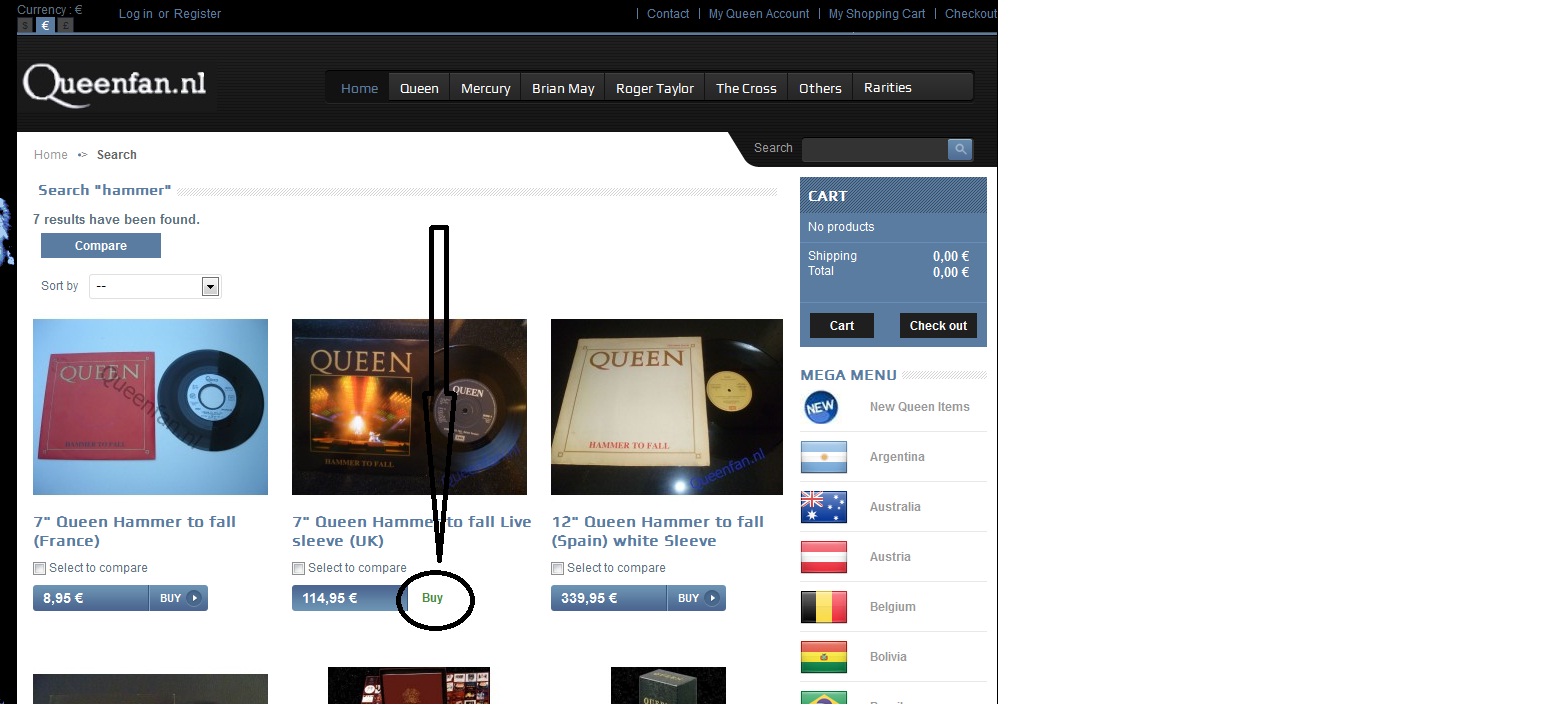This screenshot has width=1564, height=720.
Task: Open the Austria flag icon
Action: coord(824,557)
